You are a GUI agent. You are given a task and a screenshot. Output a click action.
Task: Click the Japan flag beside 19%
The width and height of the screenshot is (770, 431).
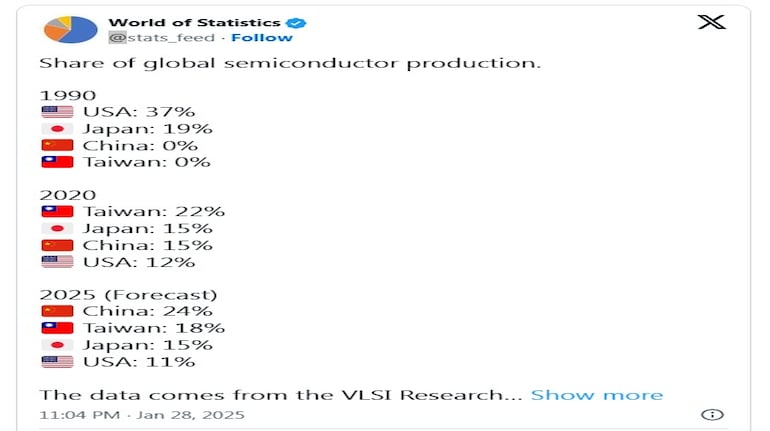(x=57, y=129)
